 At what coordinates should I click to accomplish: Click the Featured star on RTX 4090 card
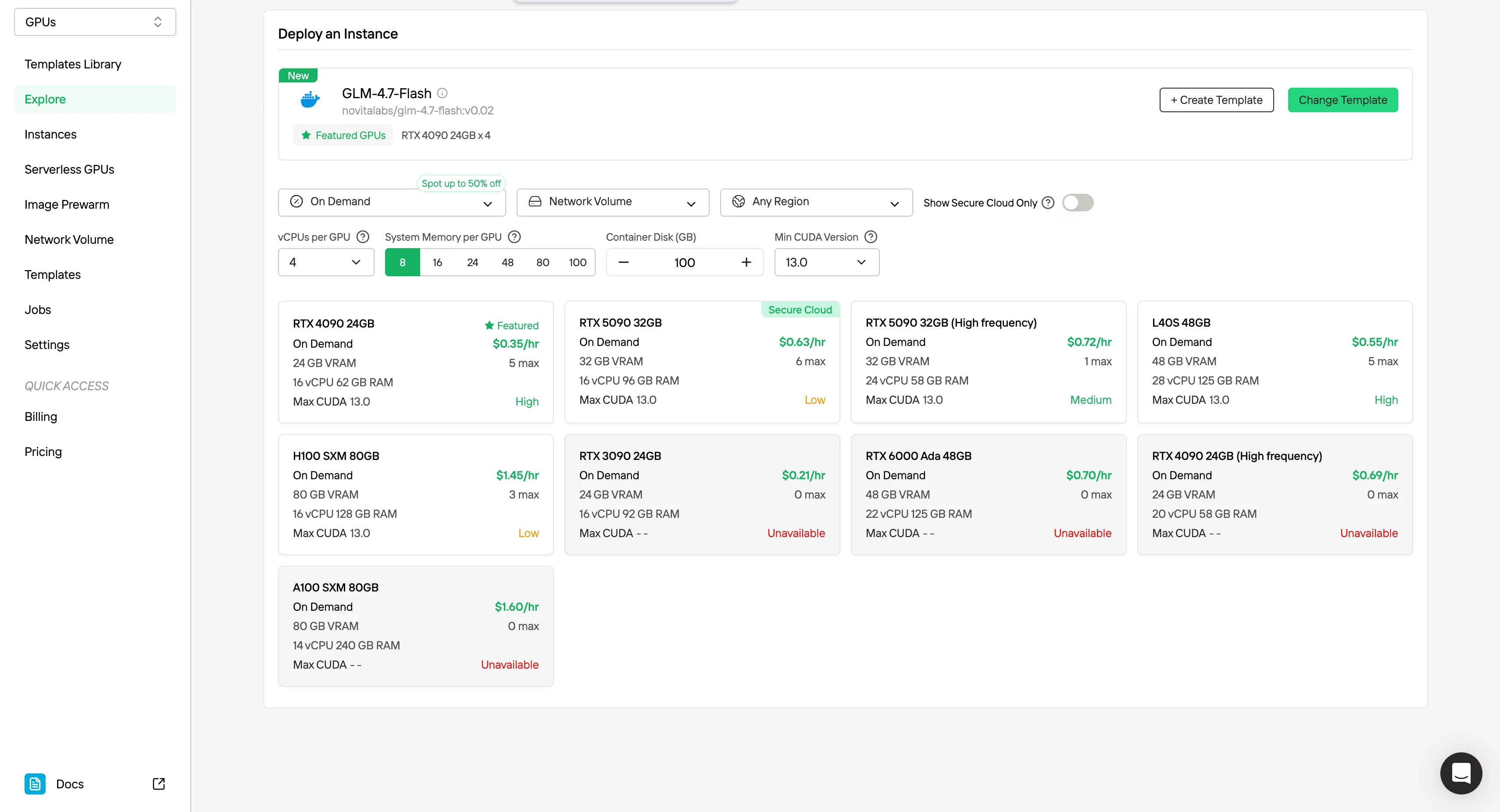[x=489, y=325]
